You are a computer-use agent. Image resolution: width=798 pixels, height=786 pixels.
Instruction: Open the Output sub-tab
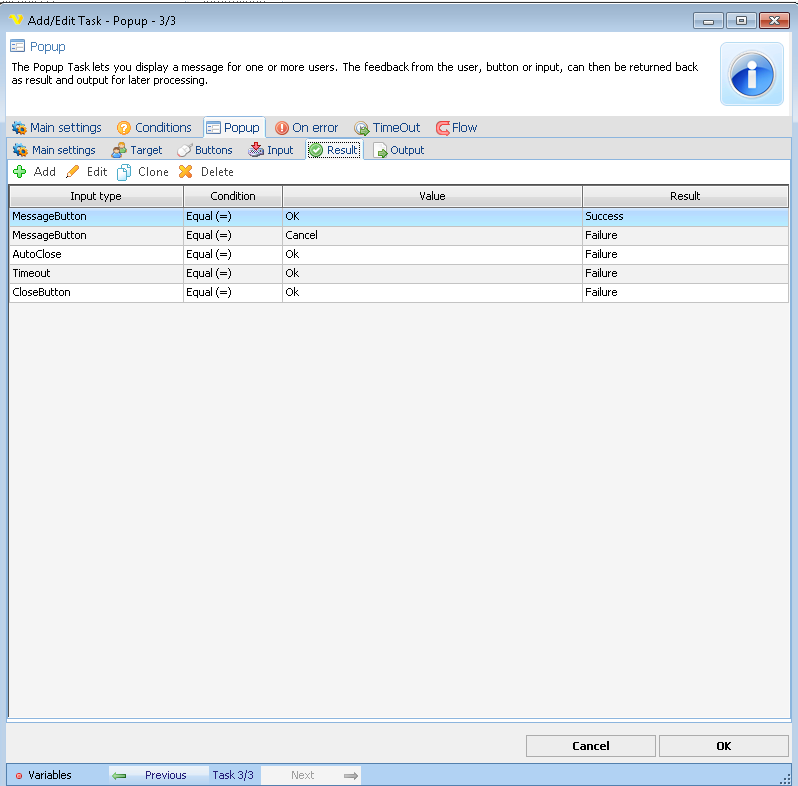[399, 150]
